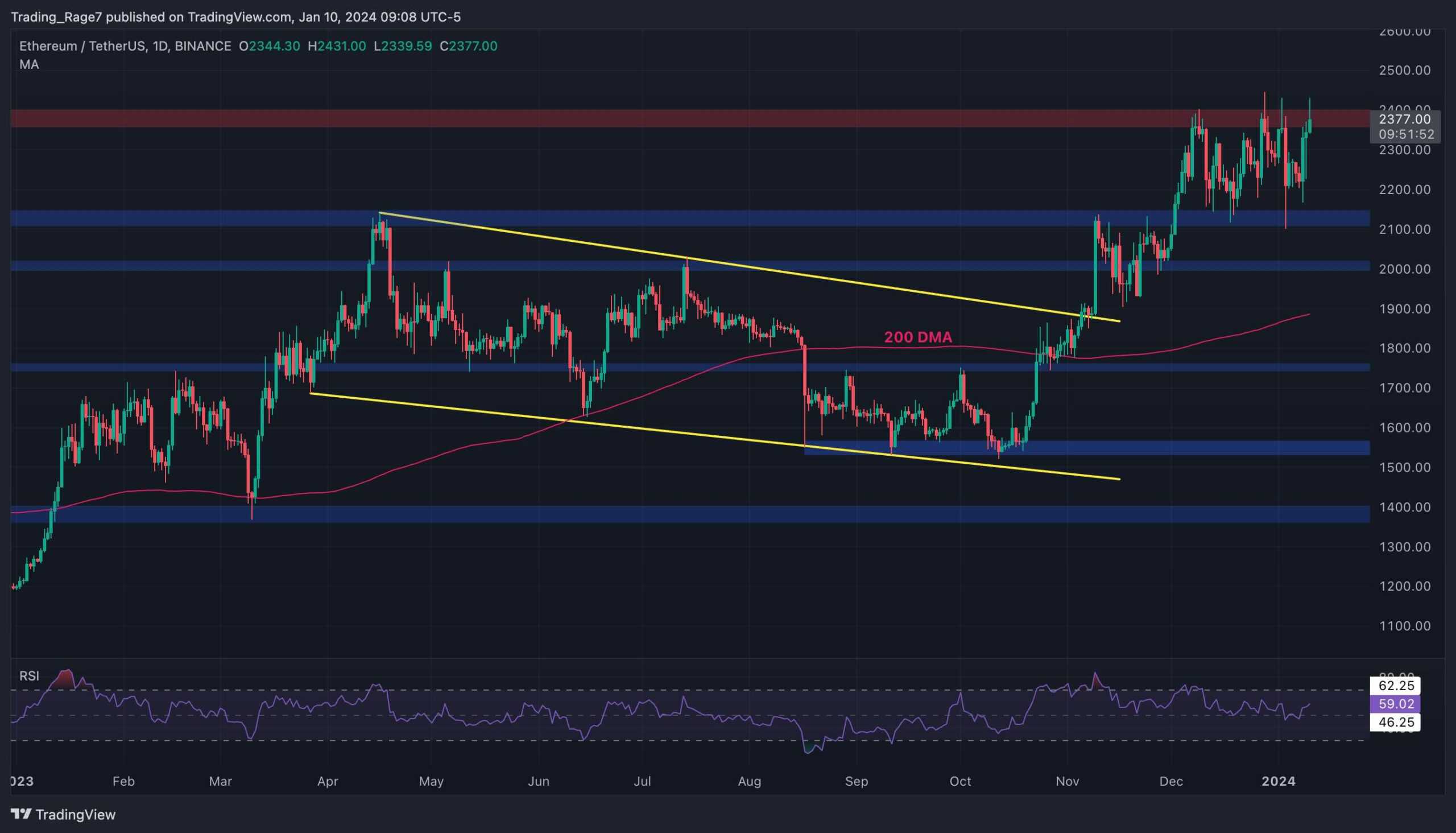Click the RSI upper band 62.25 label
The image size is (1456, 833).
coord(1396,686)
